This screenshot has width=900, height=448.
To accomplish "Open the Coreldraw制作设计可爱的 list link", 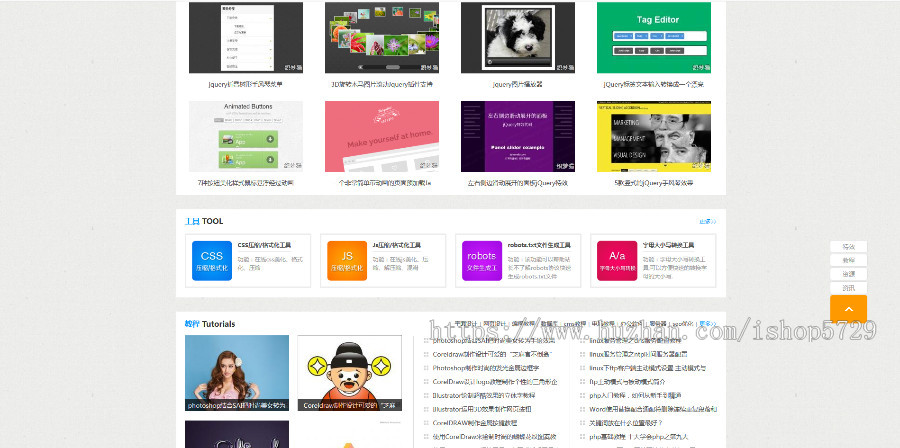I will click(x=492, y=354).
